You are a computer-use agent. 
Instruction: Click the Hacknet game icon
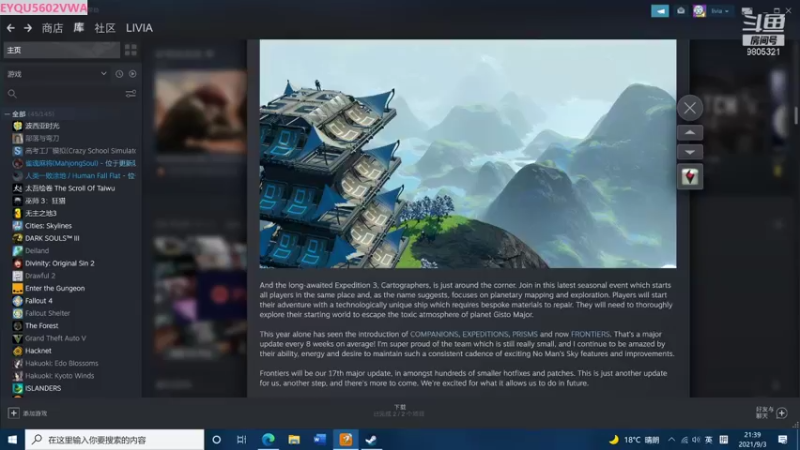(x=17, y=351)
